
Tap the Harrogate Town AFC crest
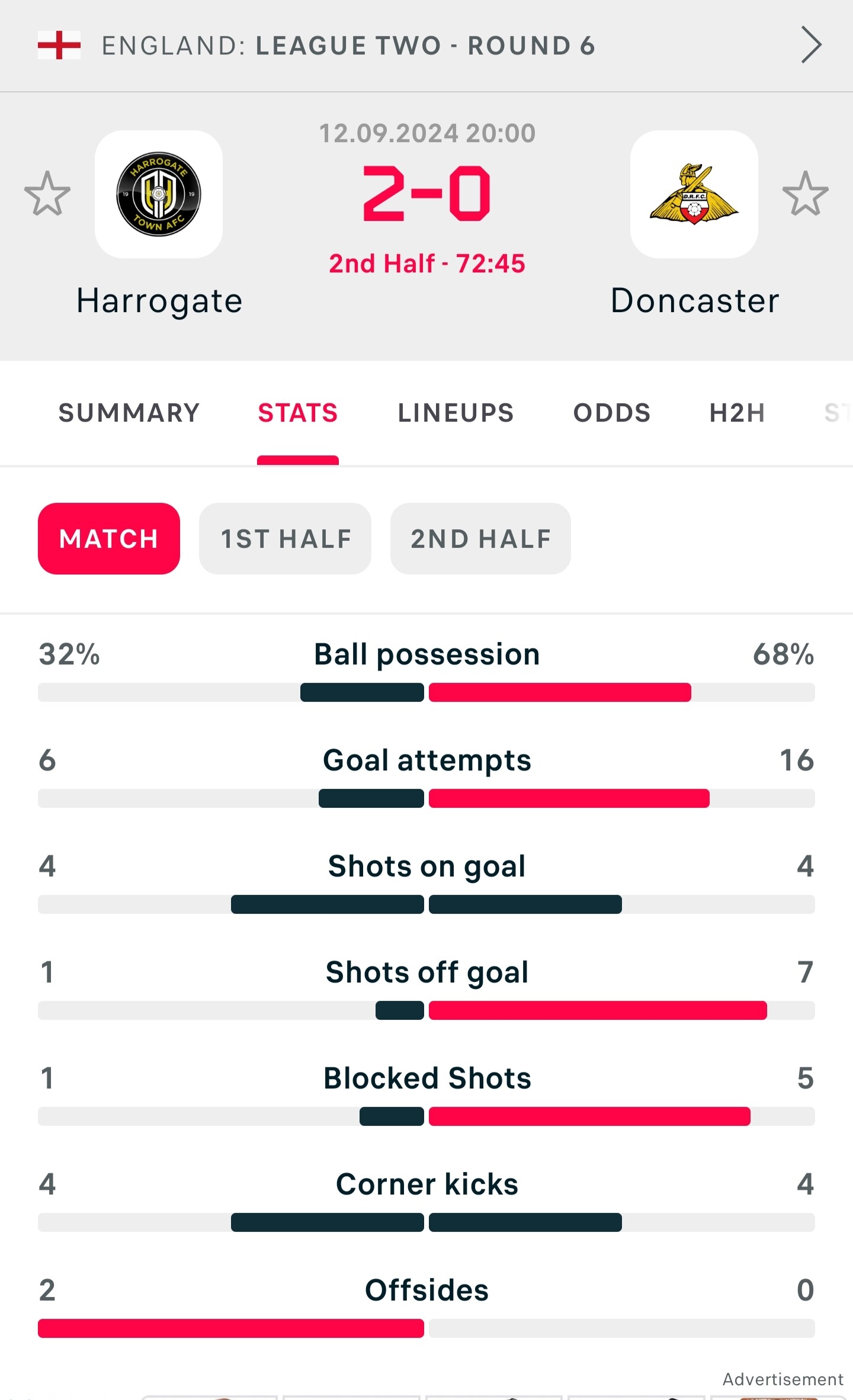coord(159,194)
